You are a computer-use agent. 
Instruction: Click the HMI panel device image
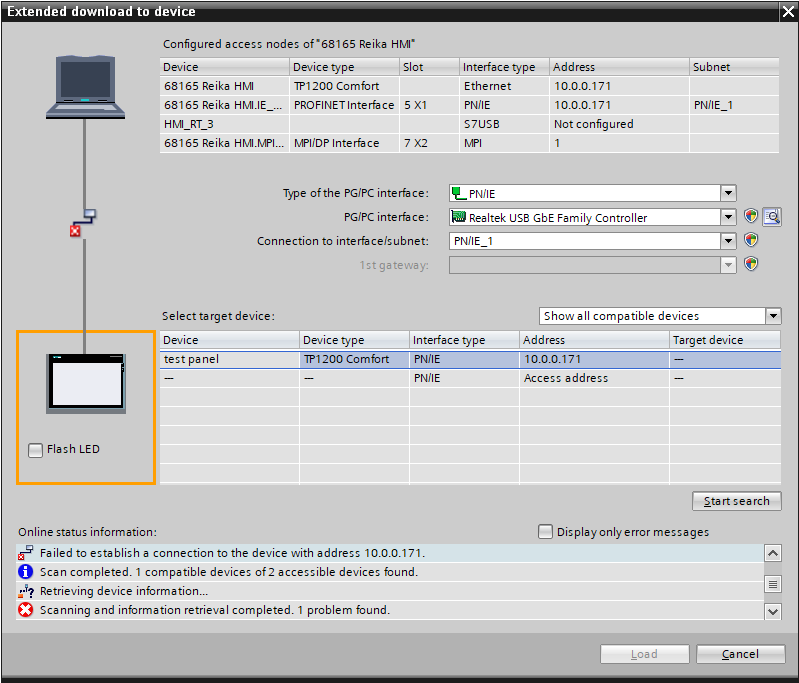point(87,382)
